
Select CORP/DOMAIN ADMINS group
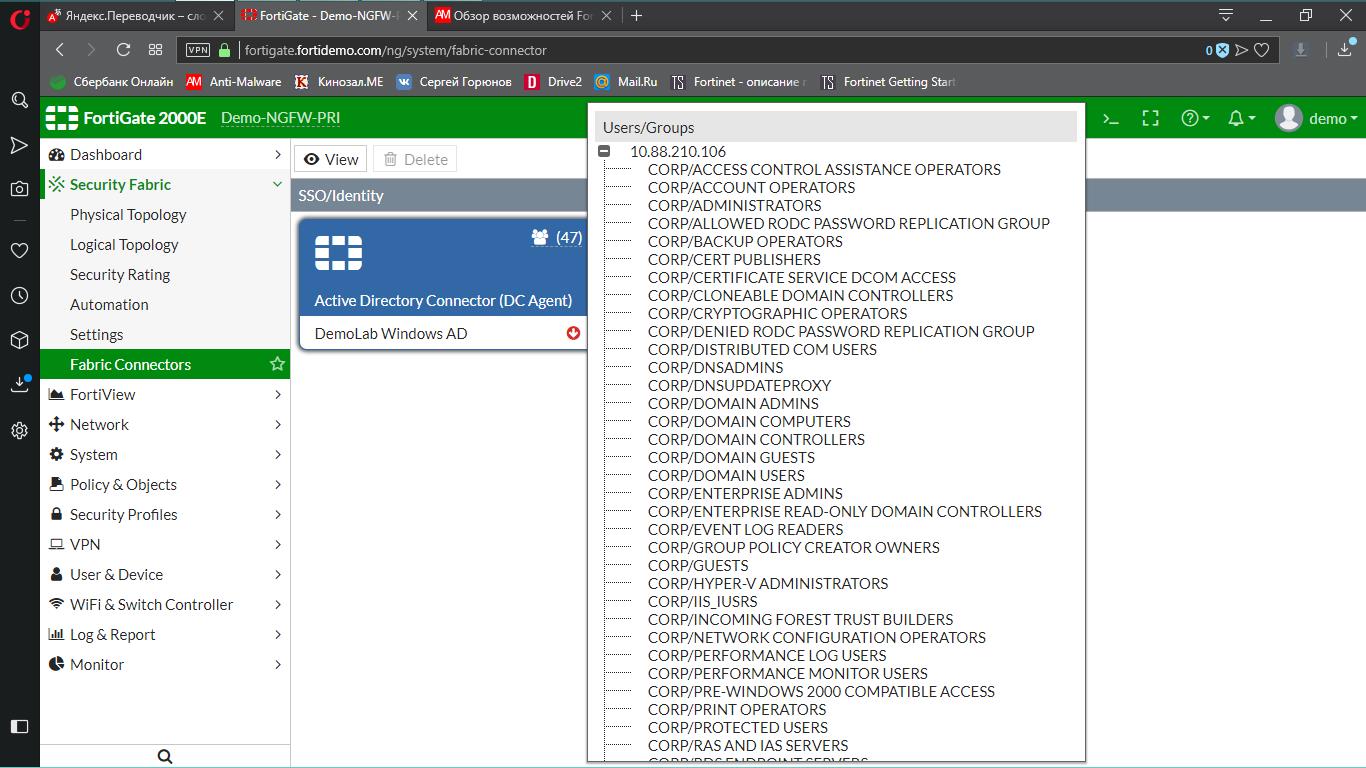733,403
